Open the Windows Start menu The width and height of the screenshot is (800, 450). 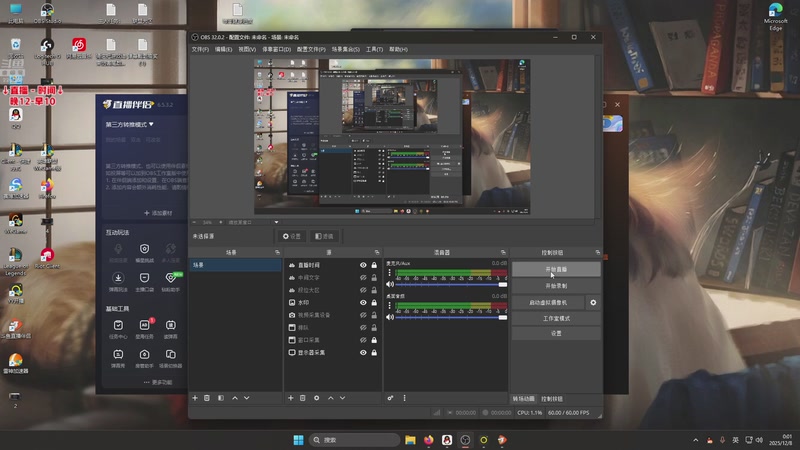[298, 440]
